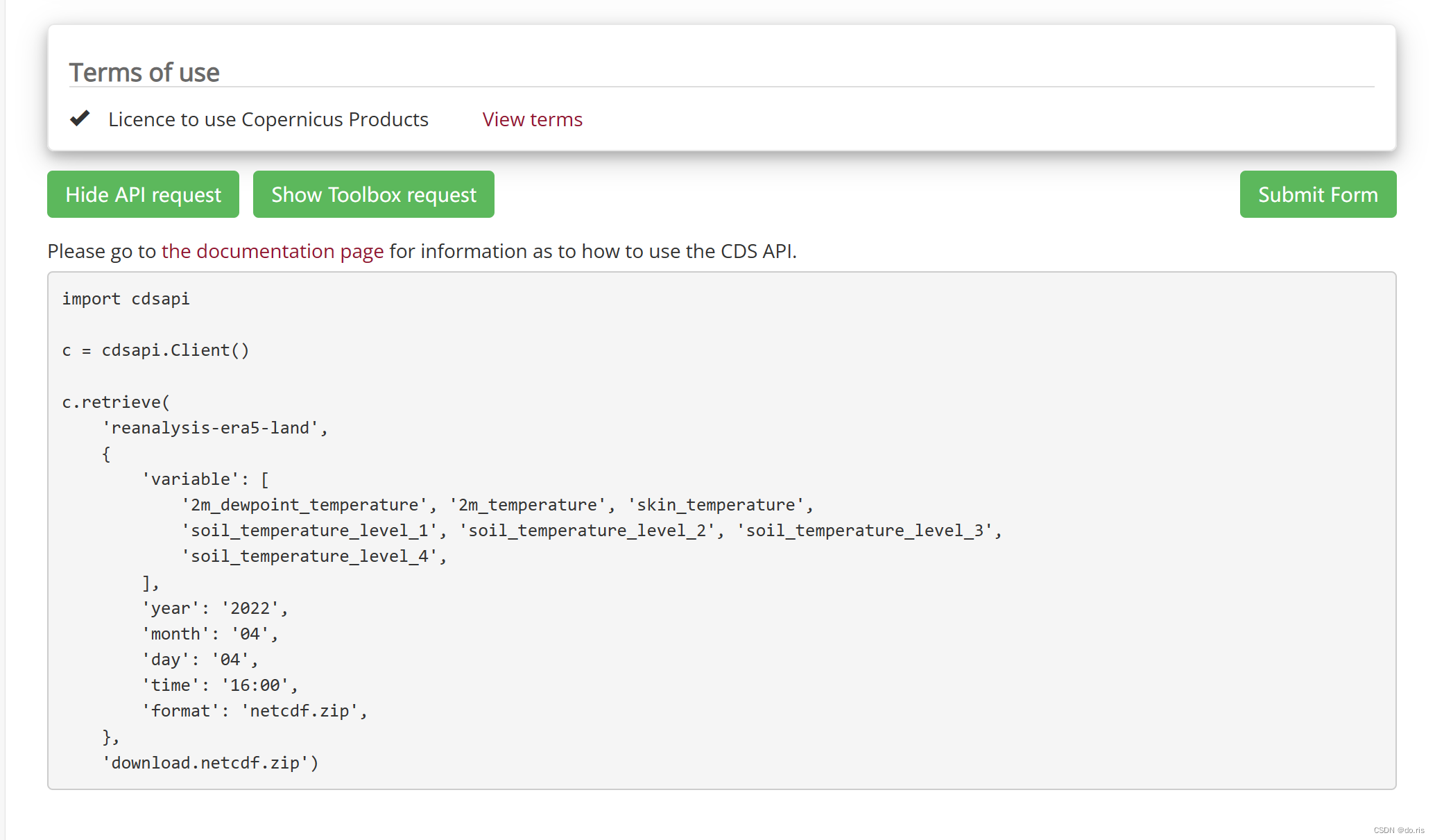Click the cdsapi.Client() code line
This screenshot has height=840, width=1435.
pyautogui.click(x=155, y=350)
